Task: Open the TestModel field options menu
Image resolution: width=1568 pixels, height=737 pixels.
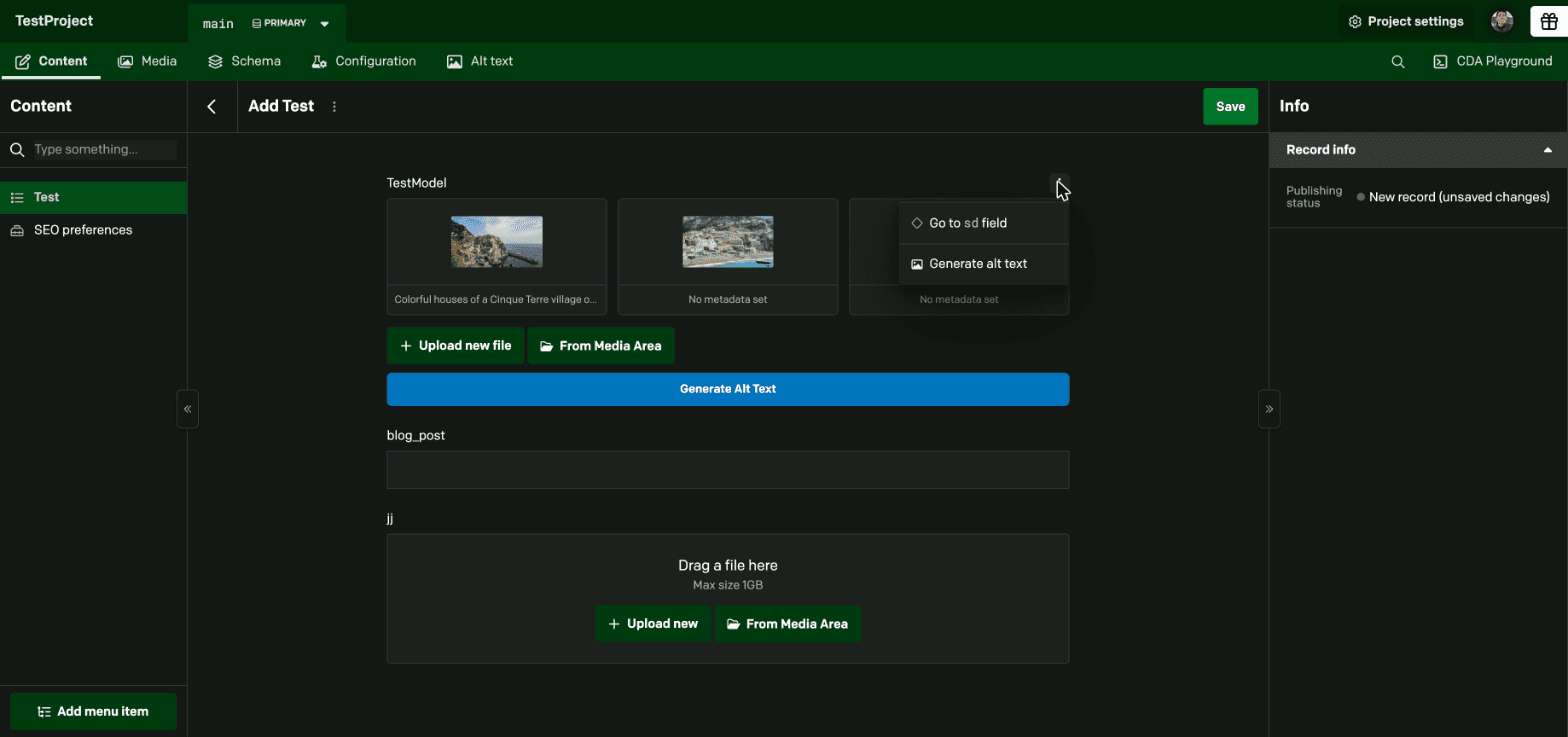Action: (1059, 183)
